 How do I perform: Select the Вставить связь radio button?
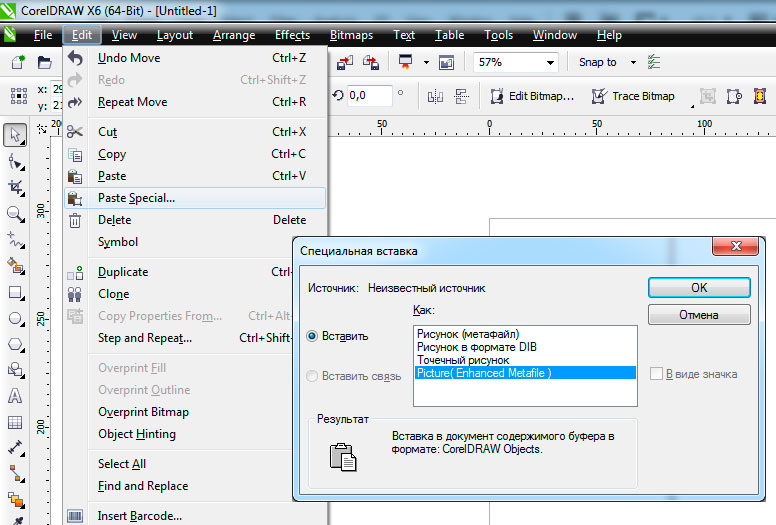click(312, 376)
